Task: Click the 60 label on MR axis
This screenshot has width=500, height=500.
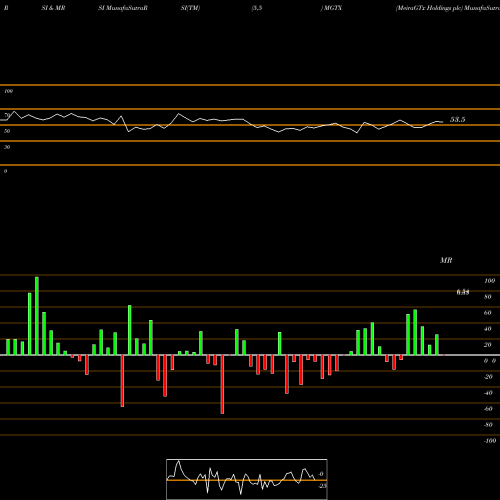Action: pyautogui.click(x=488, y=313)
